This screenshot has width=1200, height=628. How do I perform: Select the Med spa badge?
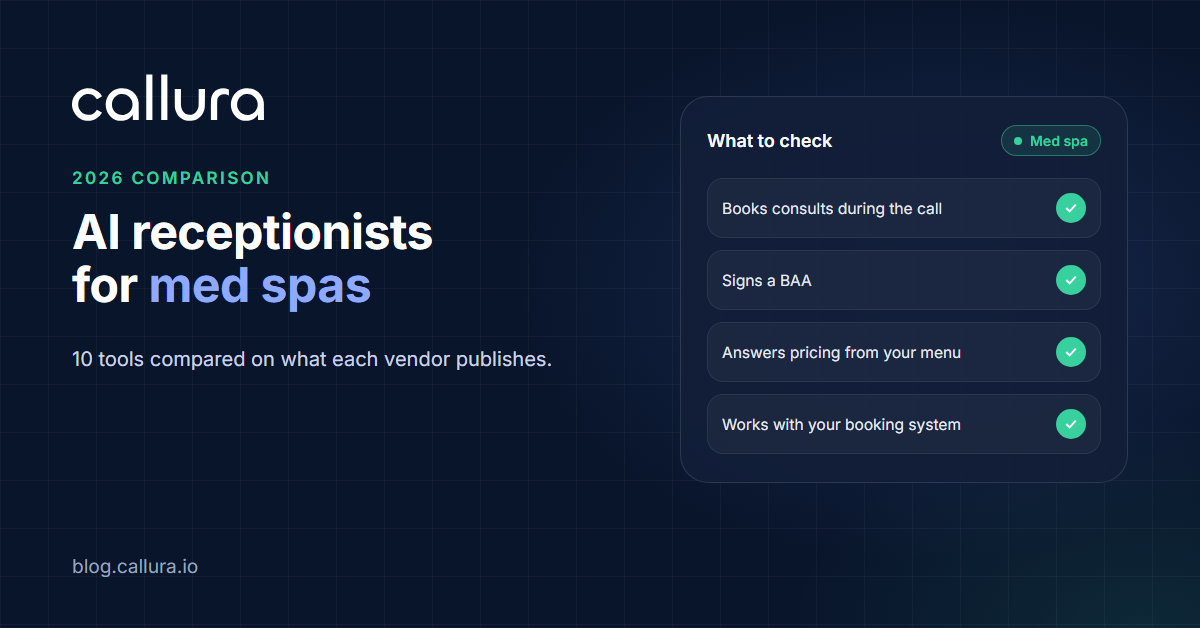point(1051,141)
